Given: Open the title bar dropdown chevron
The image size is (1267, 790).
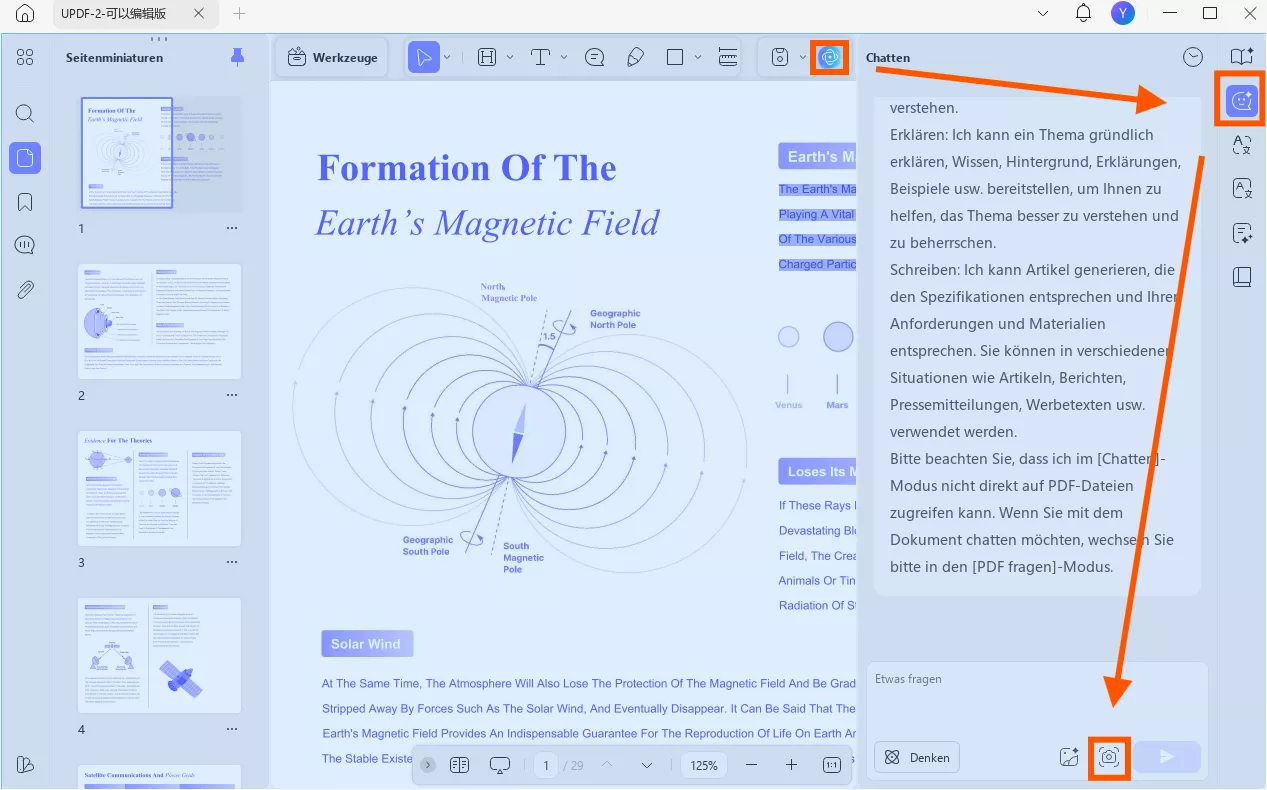Looking at the screenshot, I should pyautogui.click(x=1043, y=14).
